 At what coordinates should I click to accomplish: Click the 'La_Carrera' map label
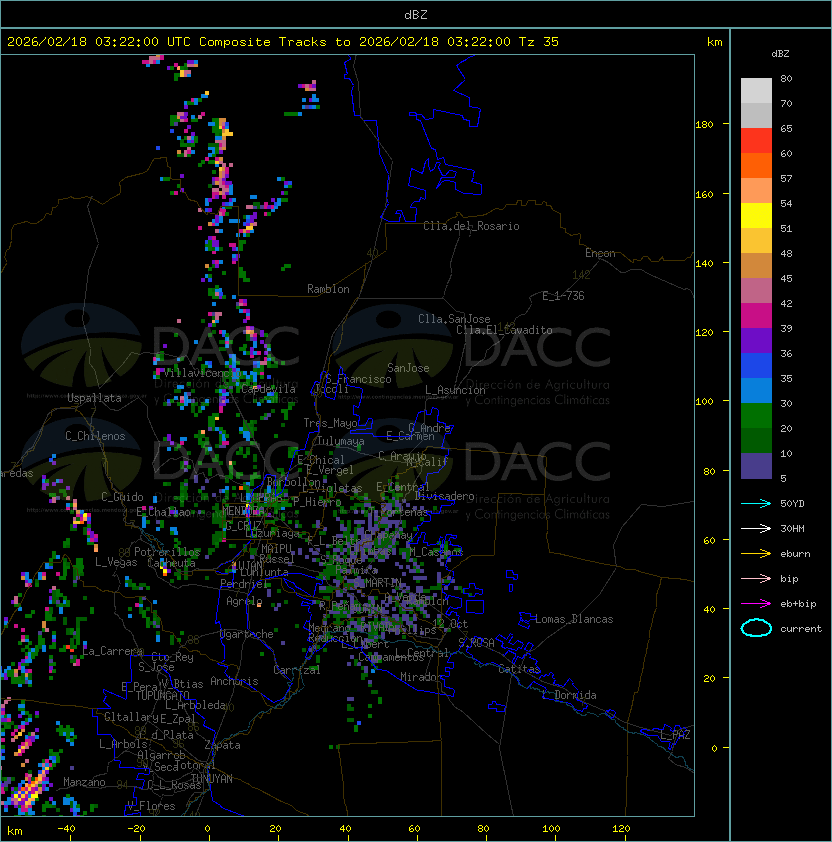(x=113, y=651)
